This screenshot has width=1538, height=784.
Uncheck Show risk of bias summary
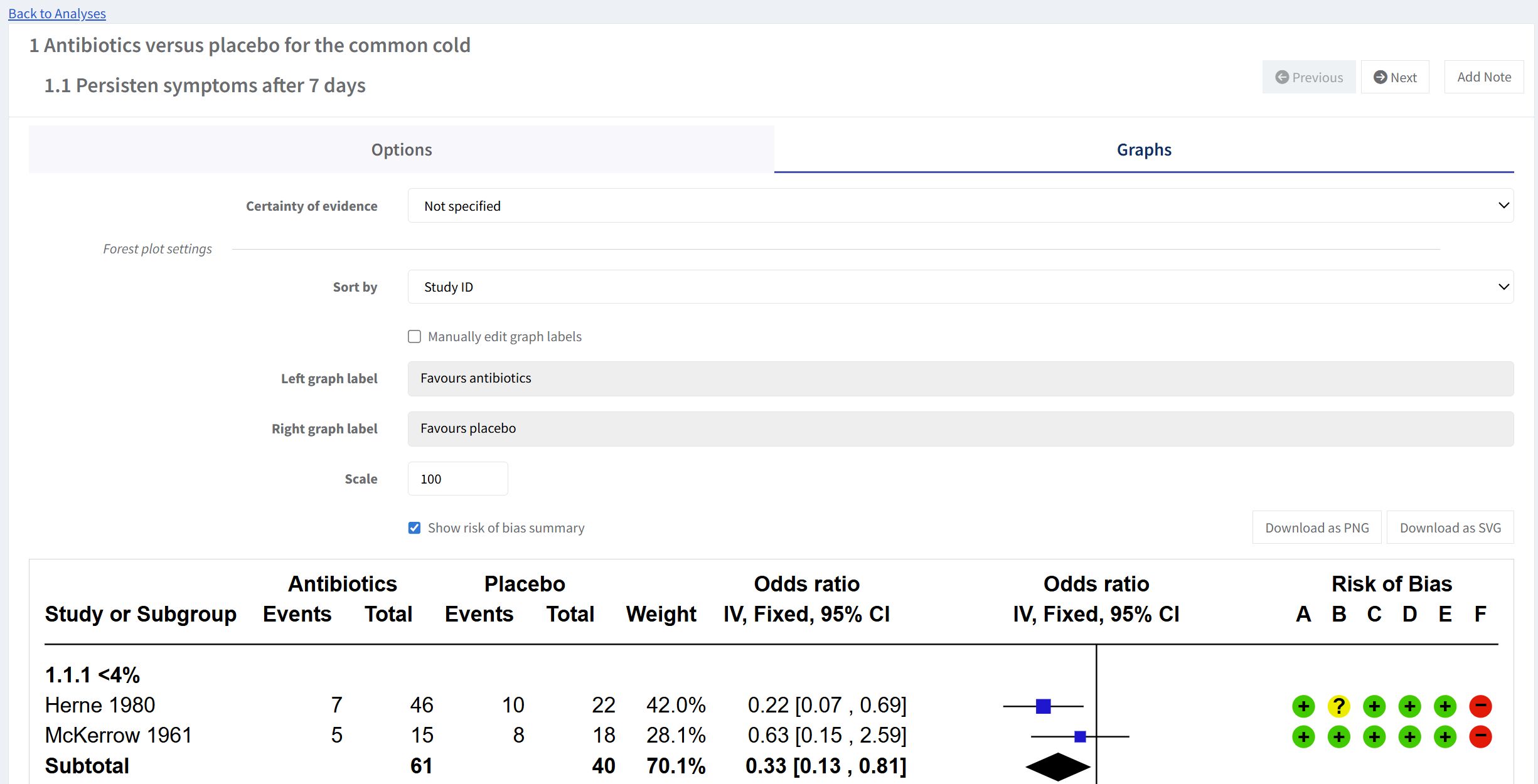coord(414,528)
